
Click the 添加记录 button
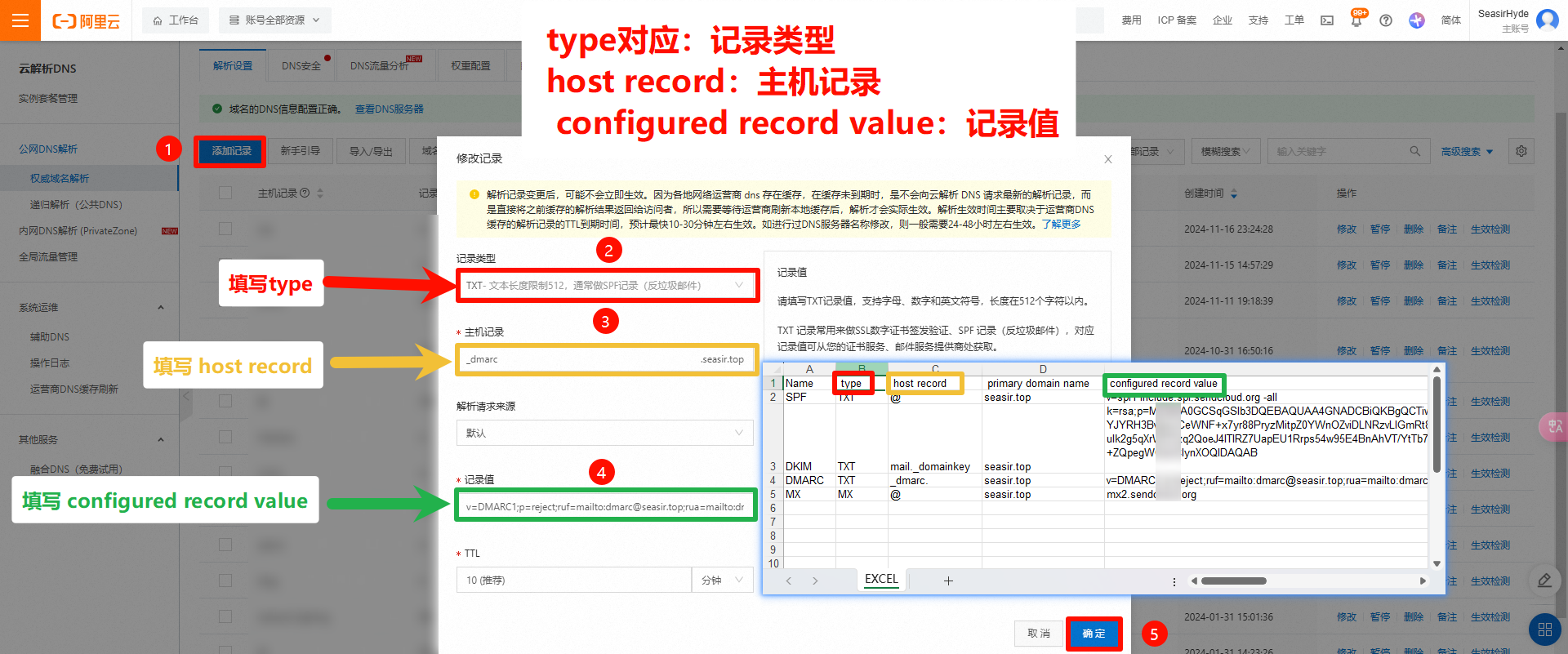pyautogui.click(x=231, y=151)
